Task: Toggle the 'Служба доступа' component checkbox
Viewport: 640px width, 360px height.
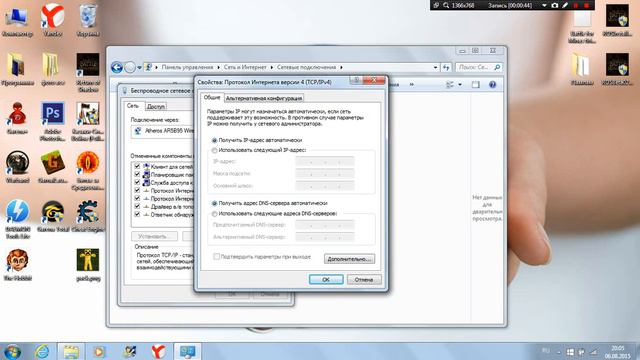Action: [x=137, y=182]
